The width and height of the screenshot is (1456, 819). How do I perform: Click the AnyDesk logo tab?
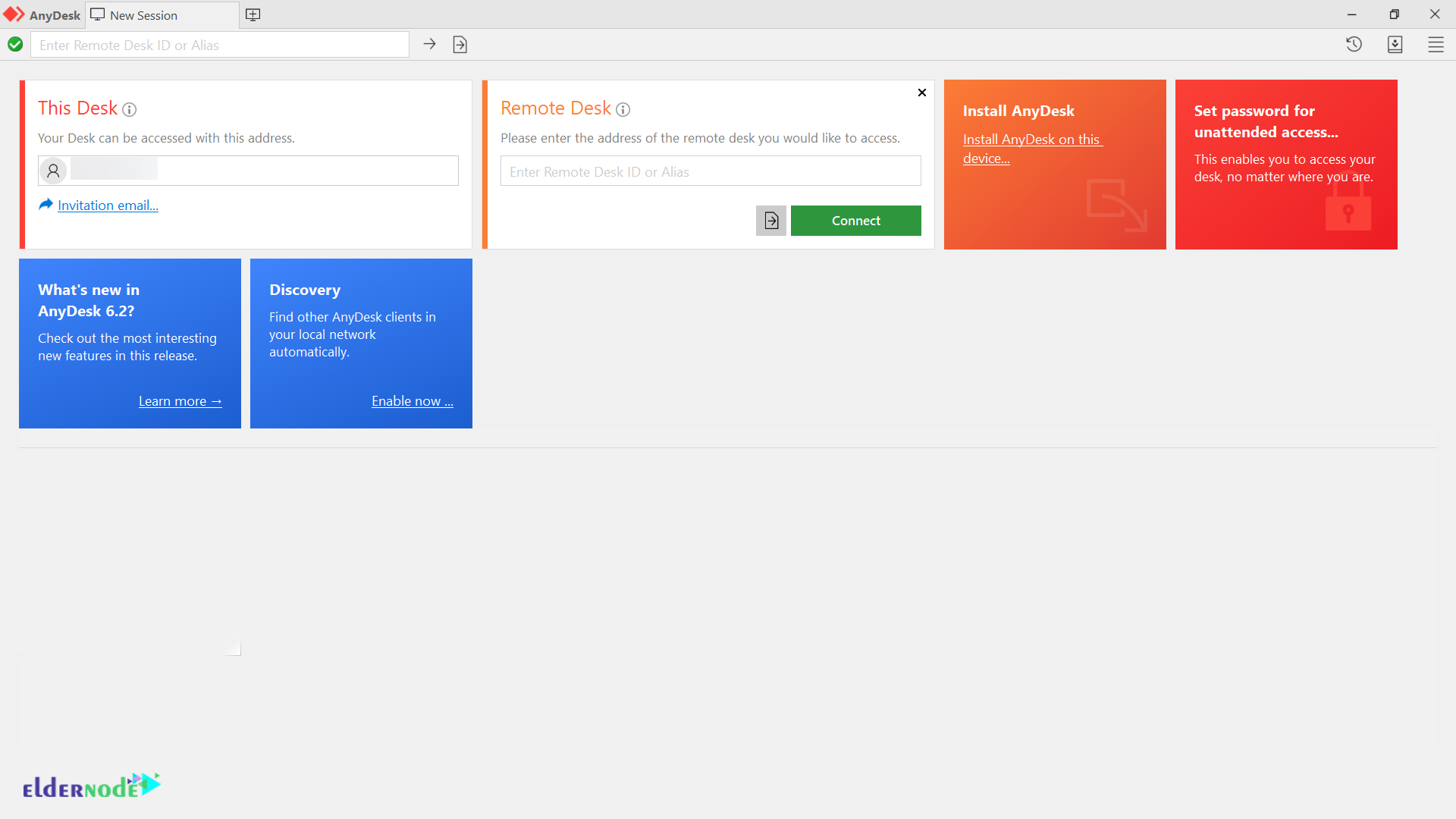[x=42, y=15]
